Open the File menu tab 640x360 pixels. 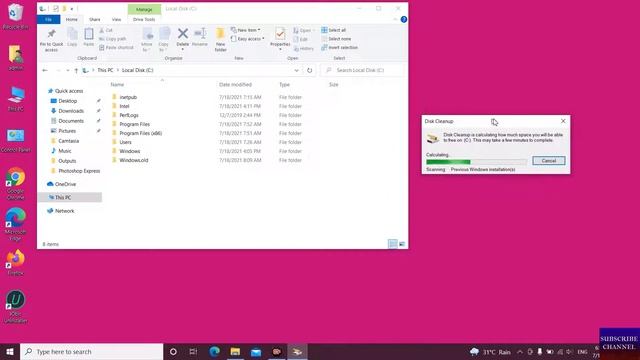pyautogui.click(x=48, y=19)
